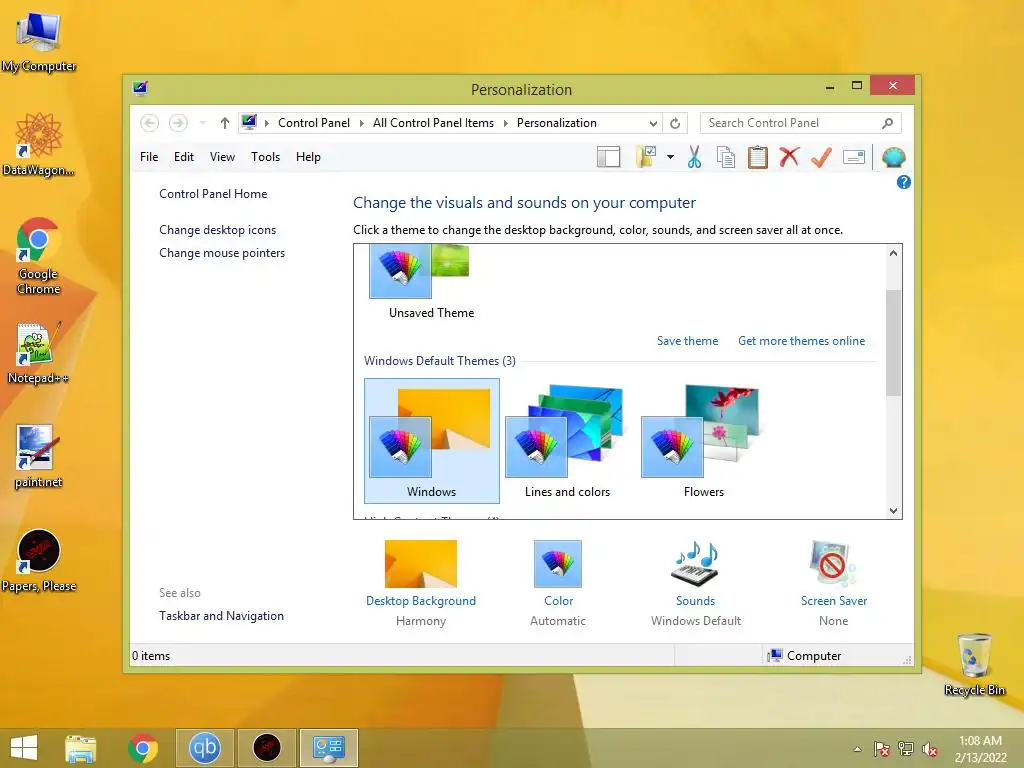
Task: Click theme list scroll down arrow
Action: click(x=893, y=511)
